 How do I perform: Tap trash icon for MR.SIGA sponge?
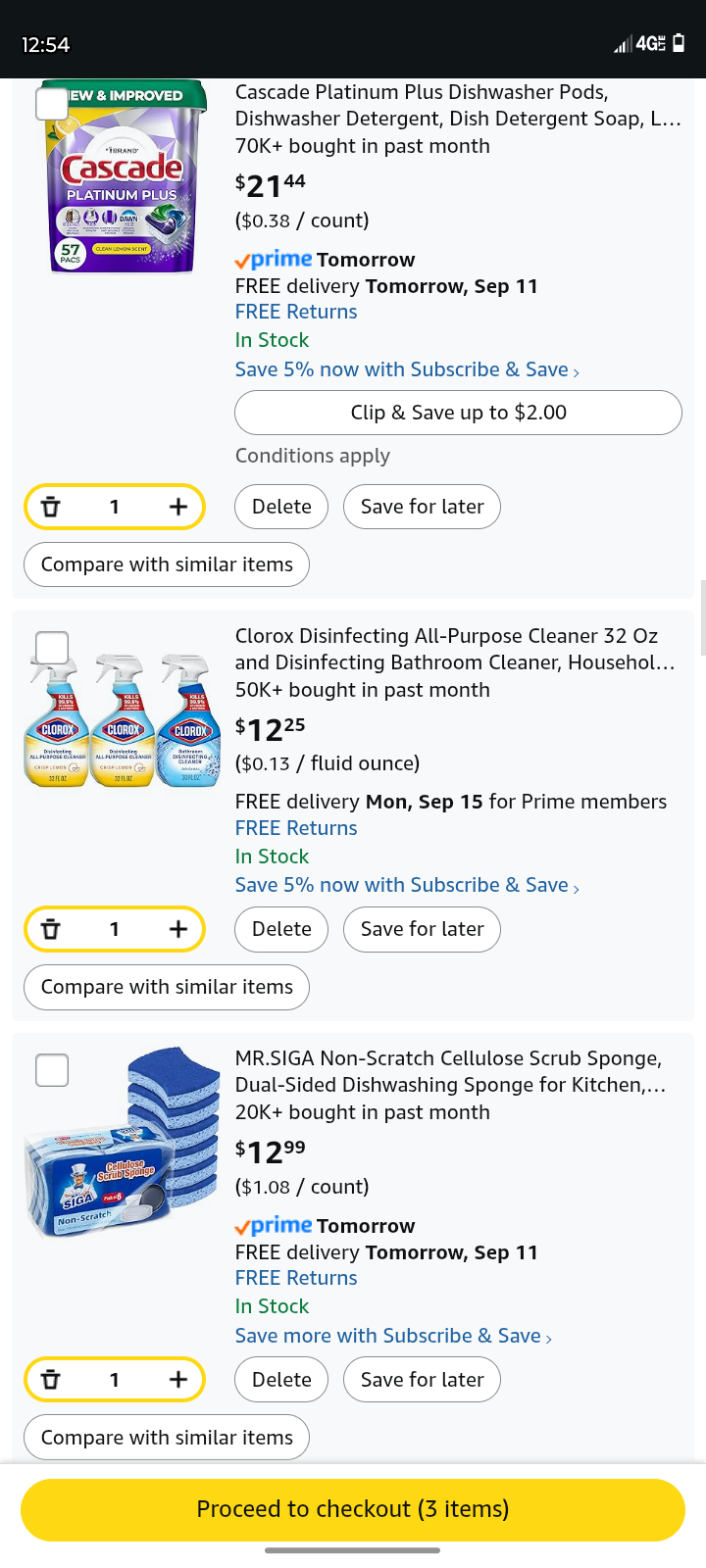(x=51, y=1380)
